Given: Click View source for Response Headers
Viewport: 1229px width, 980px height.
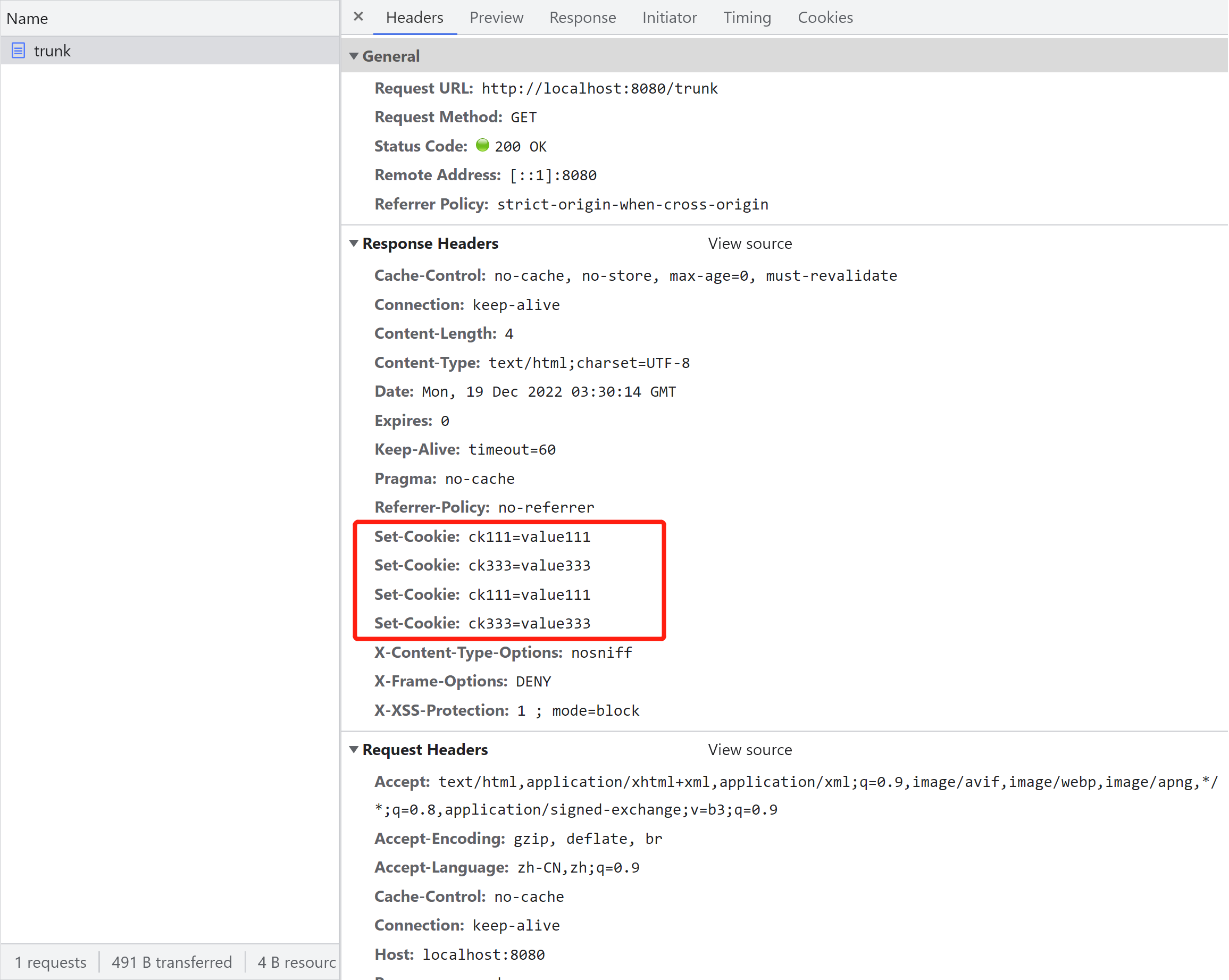Looking at the screenshot, I should tap(750, 244).
